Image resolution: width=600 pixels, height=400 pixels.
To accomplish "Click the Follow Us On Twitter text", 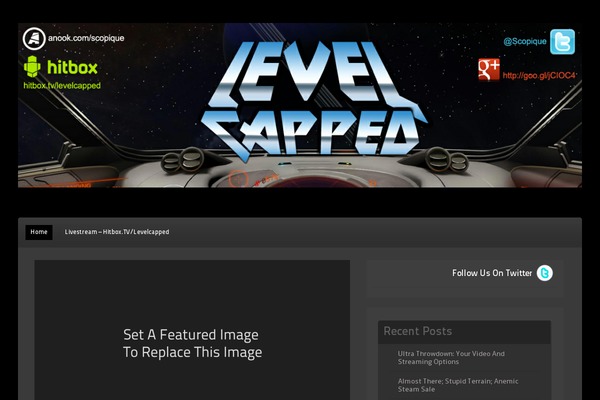I will pyautogui.click(x=492, y=273).
